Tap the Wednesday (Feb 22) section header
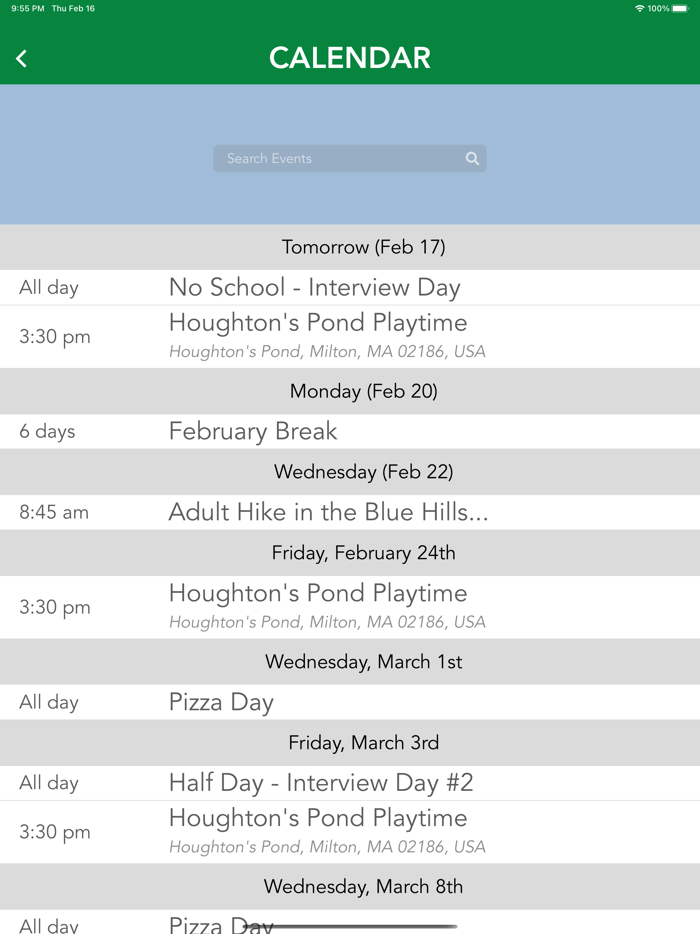Viewport: 700px width, 934px height. point(363,472)
